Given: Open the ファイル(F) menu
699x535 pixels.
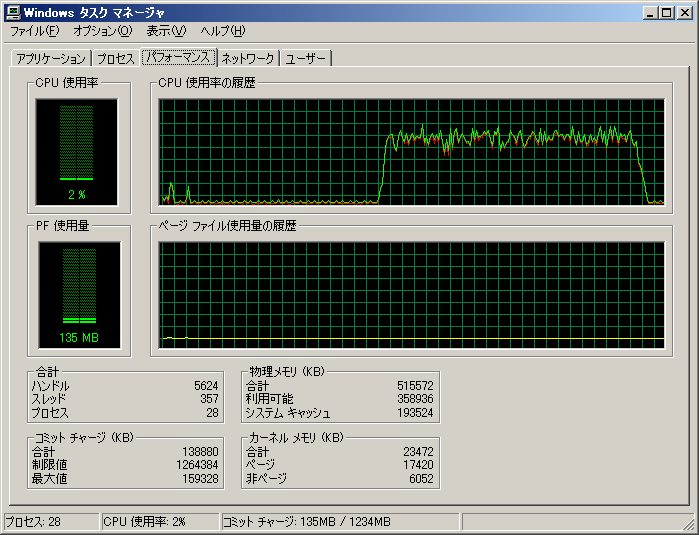Looking at the screenshot, I should [34, 31].
